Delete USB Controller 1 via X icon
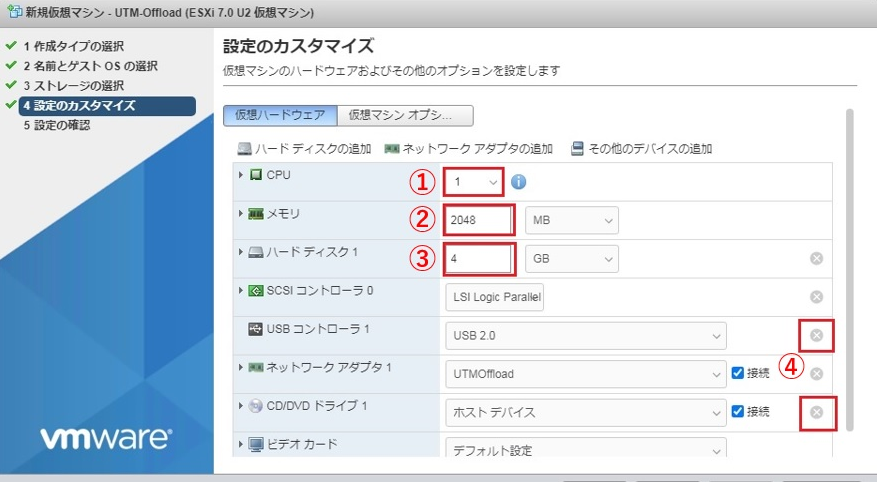This screenshot has height=482, width=877. (x=816, y=336)
